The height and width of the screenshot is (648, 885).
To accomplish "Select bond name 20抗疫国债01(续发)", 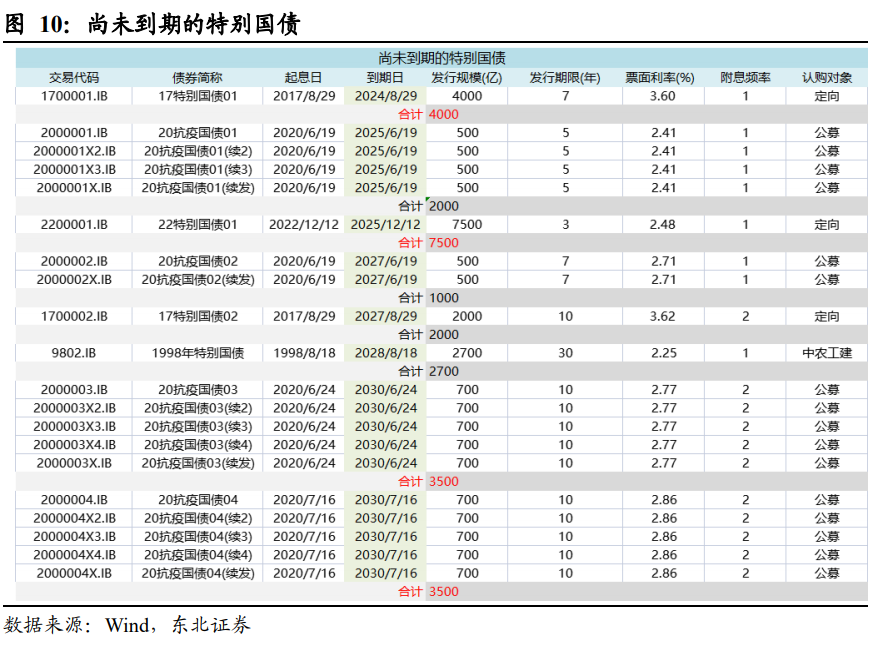I will click(x=198, y=188).
